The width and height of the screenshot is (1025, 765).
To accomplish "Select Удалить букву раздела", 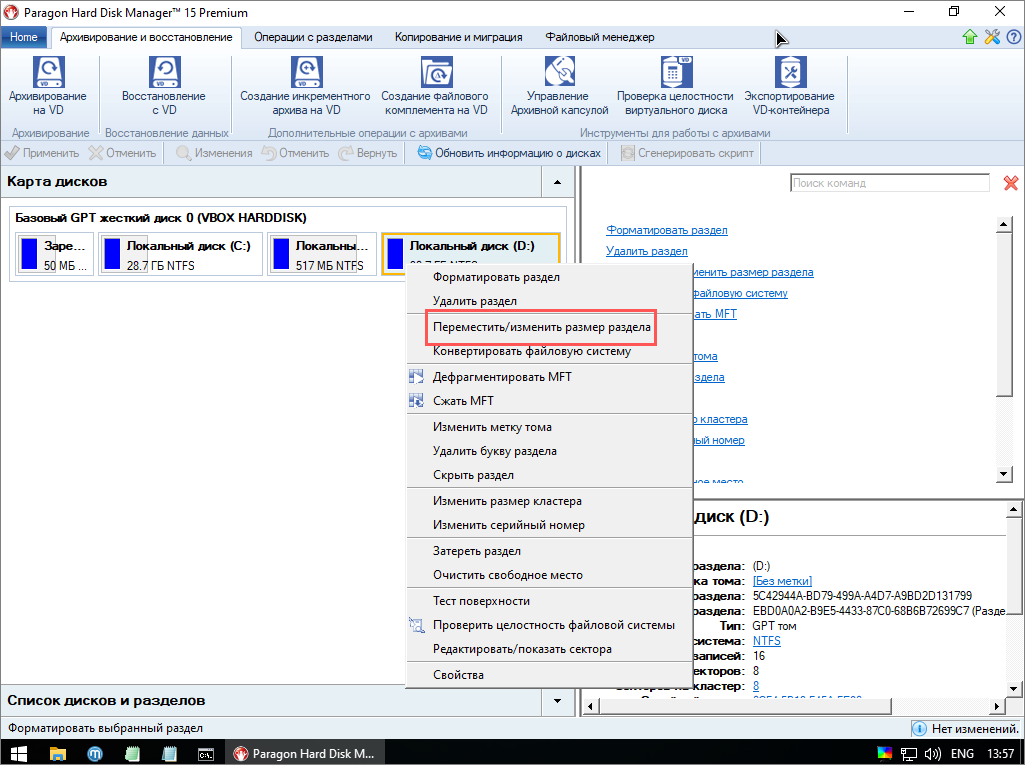I will click(549, 451).
